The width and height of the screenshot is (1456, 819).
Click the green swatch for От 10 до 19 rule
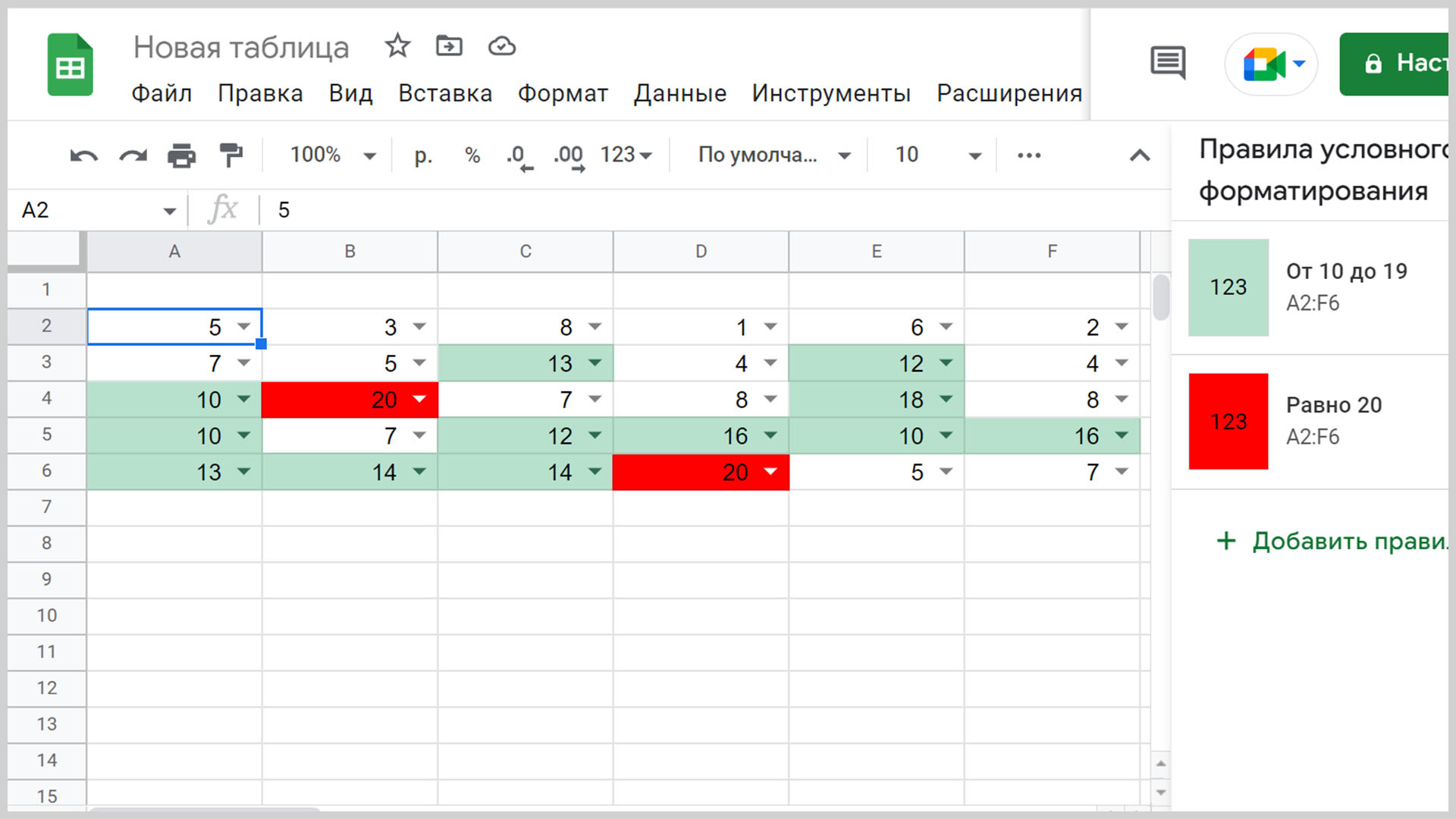[x=1226, y=286]
